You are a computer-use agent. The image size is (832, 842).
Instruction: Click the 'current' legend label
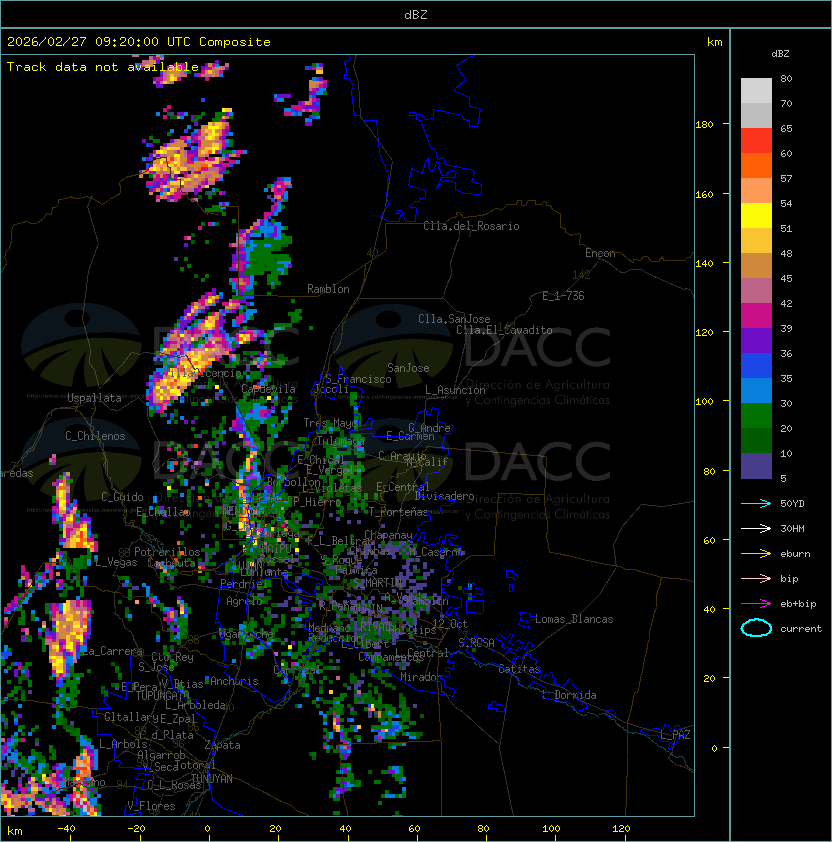(801, 629)
